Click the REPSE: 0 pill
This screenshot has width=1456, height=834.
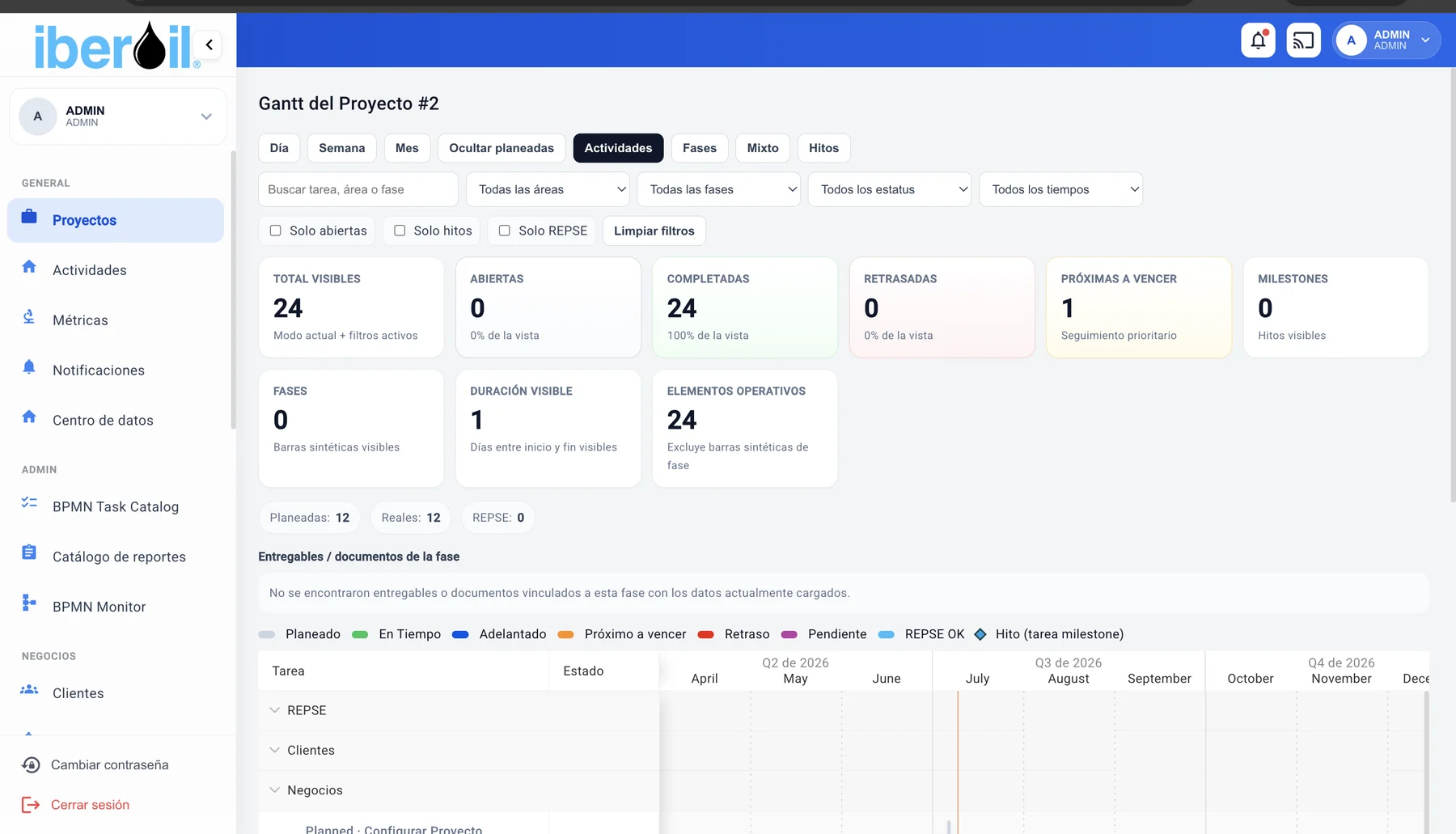point(498,518)
